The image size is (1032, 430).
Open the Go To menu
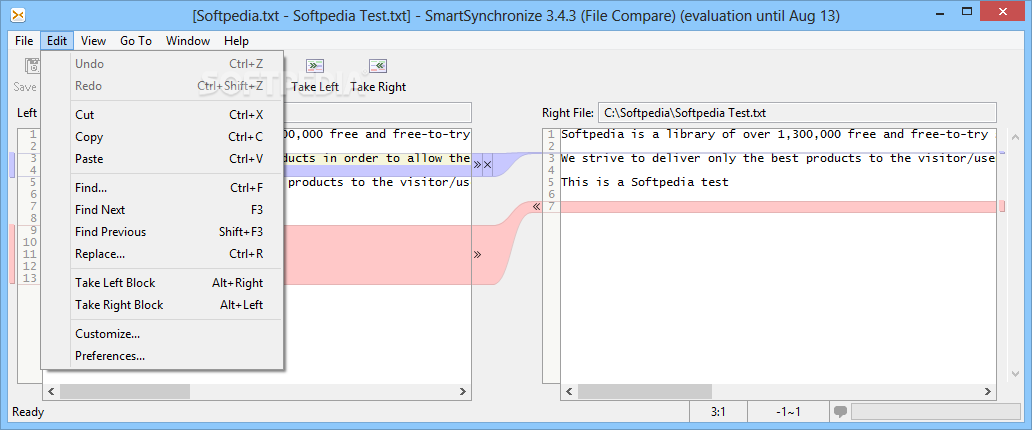point(136,41)
